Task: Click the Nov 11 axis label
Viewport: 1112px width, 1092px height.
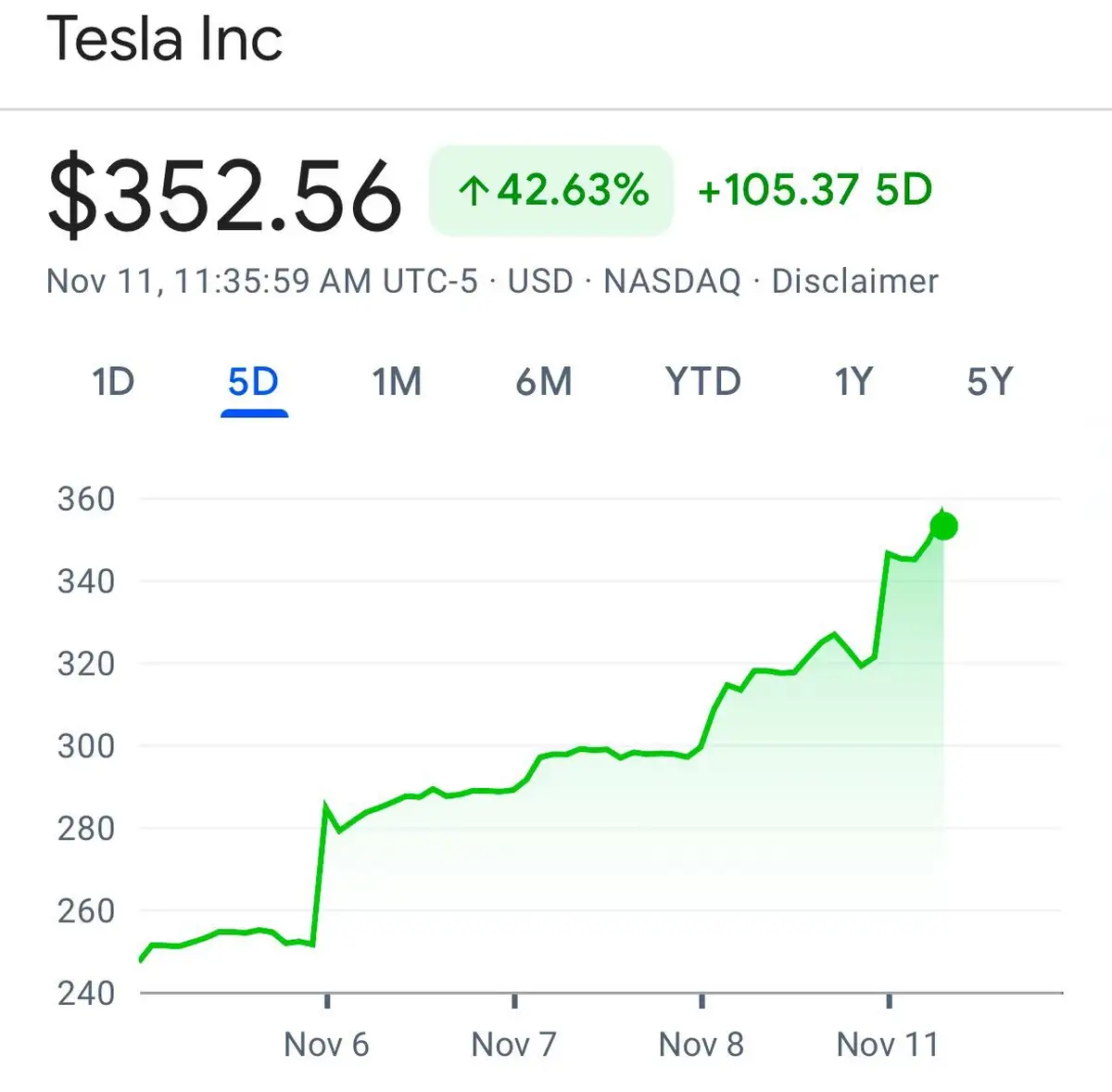Action: (x=888, y=1045)
